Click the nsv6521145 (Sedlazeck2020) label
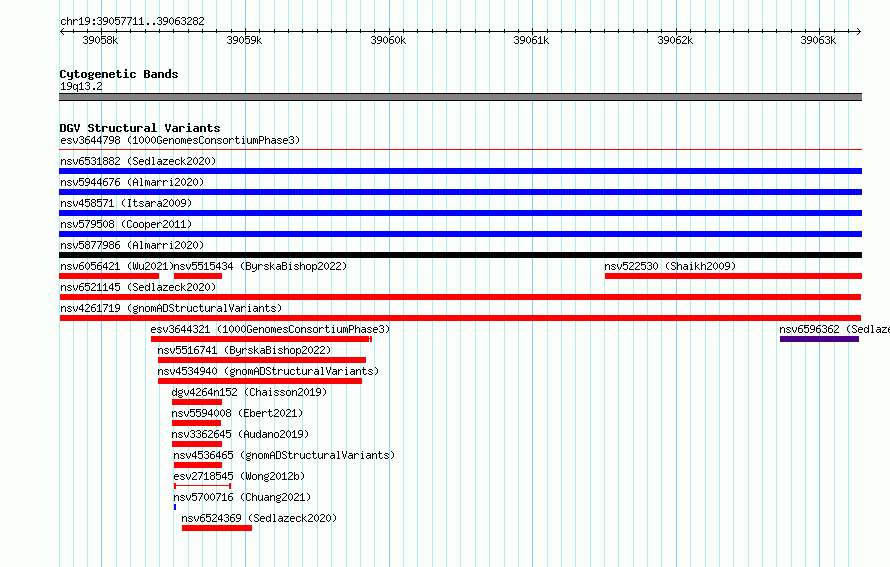Image resolution: width=890 pixels, height=567 pixels. tap(138, 287)
